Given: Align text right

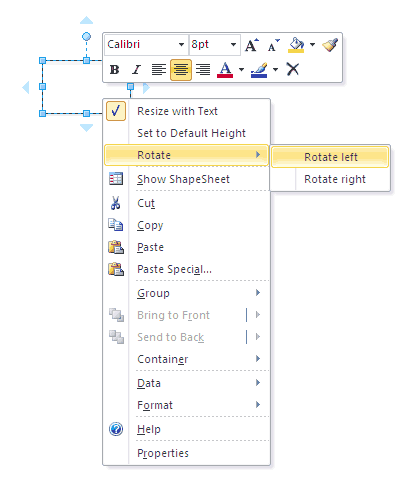Looking at the screenshot, I should point(203,70).
